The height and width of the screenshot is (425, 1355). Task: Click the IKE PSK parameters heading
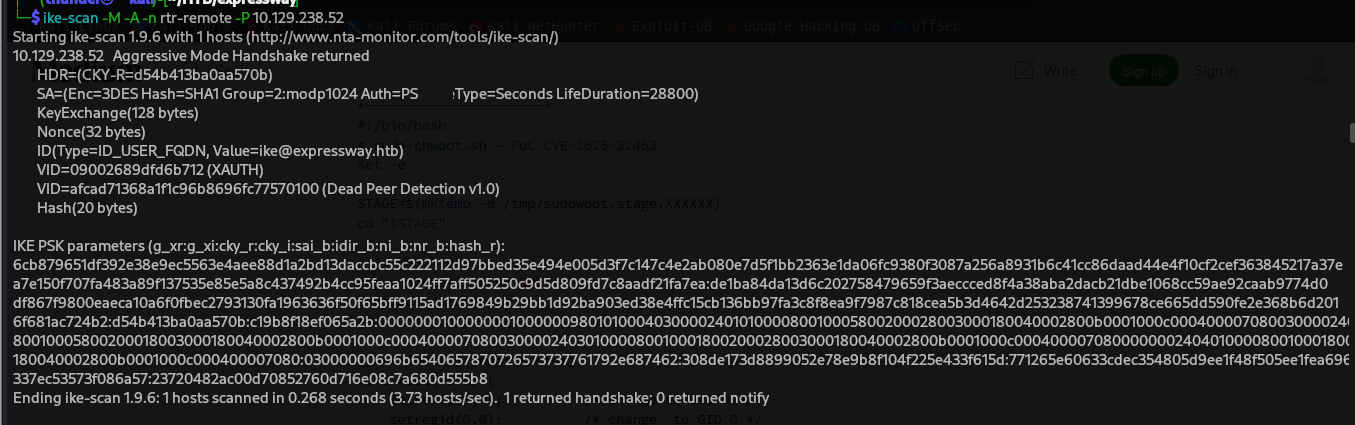(259, 246)
